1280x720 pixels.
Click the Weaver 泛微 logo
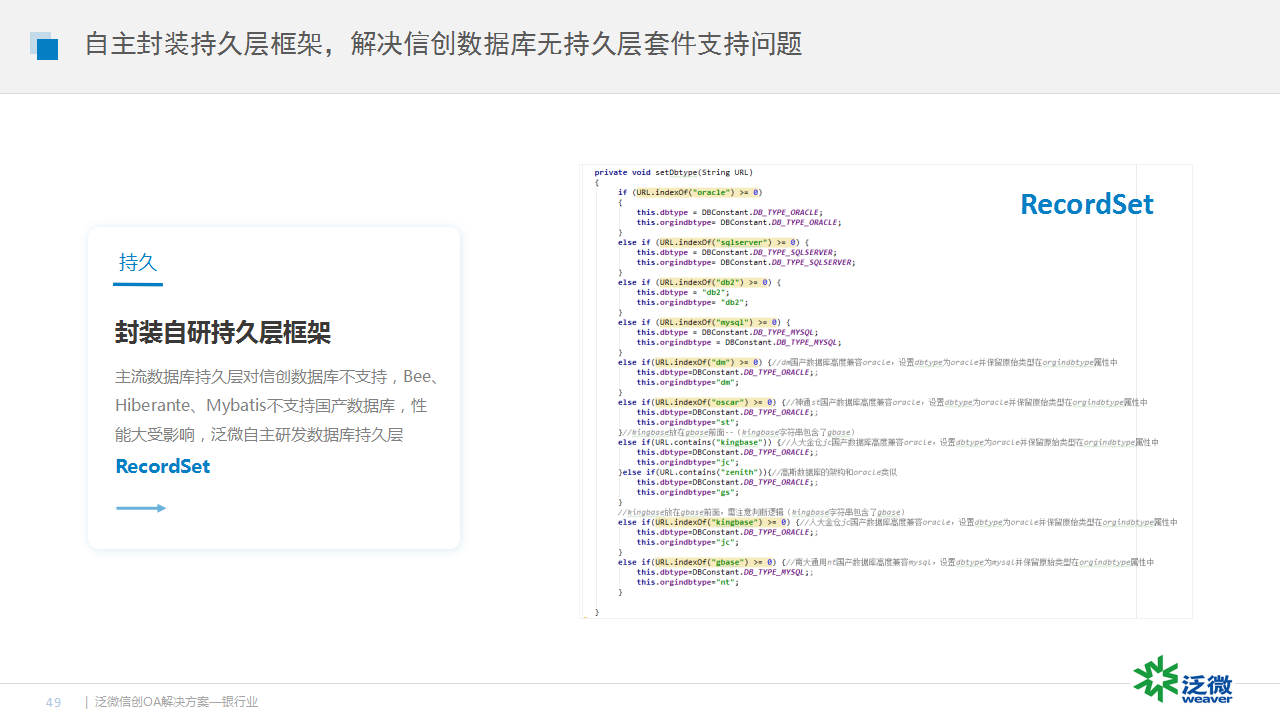click(1183, 680)
